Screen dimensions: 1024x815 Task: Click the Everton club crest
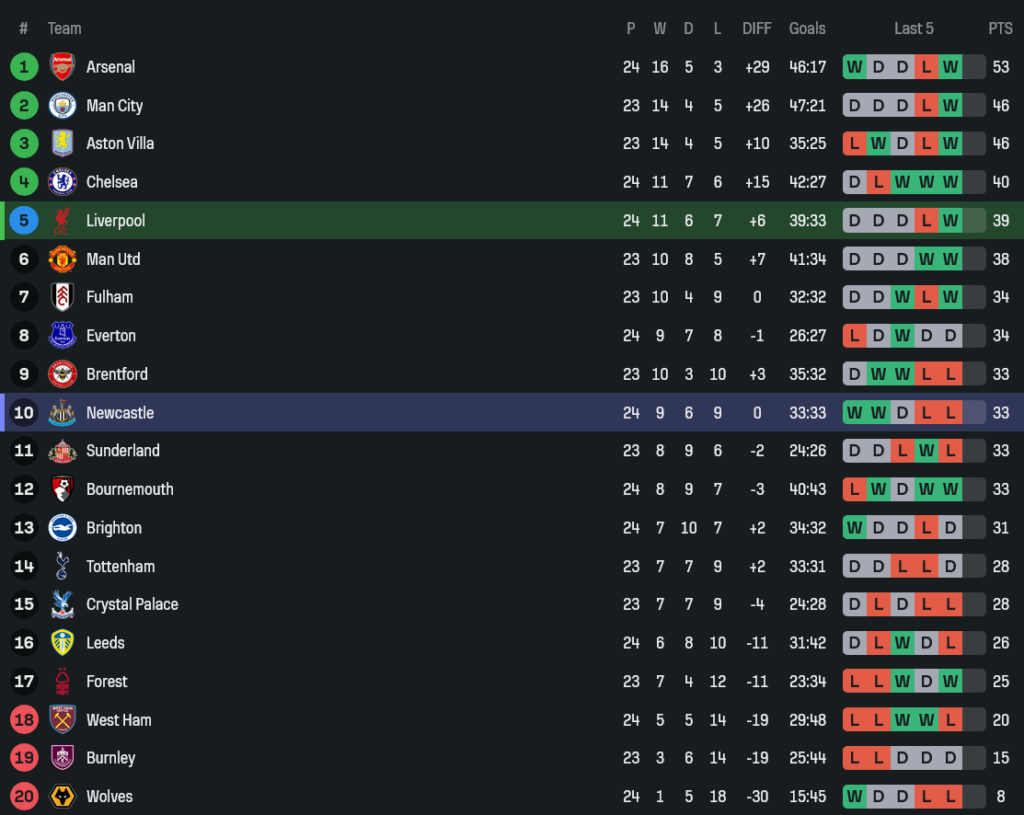tap(62, 335)
